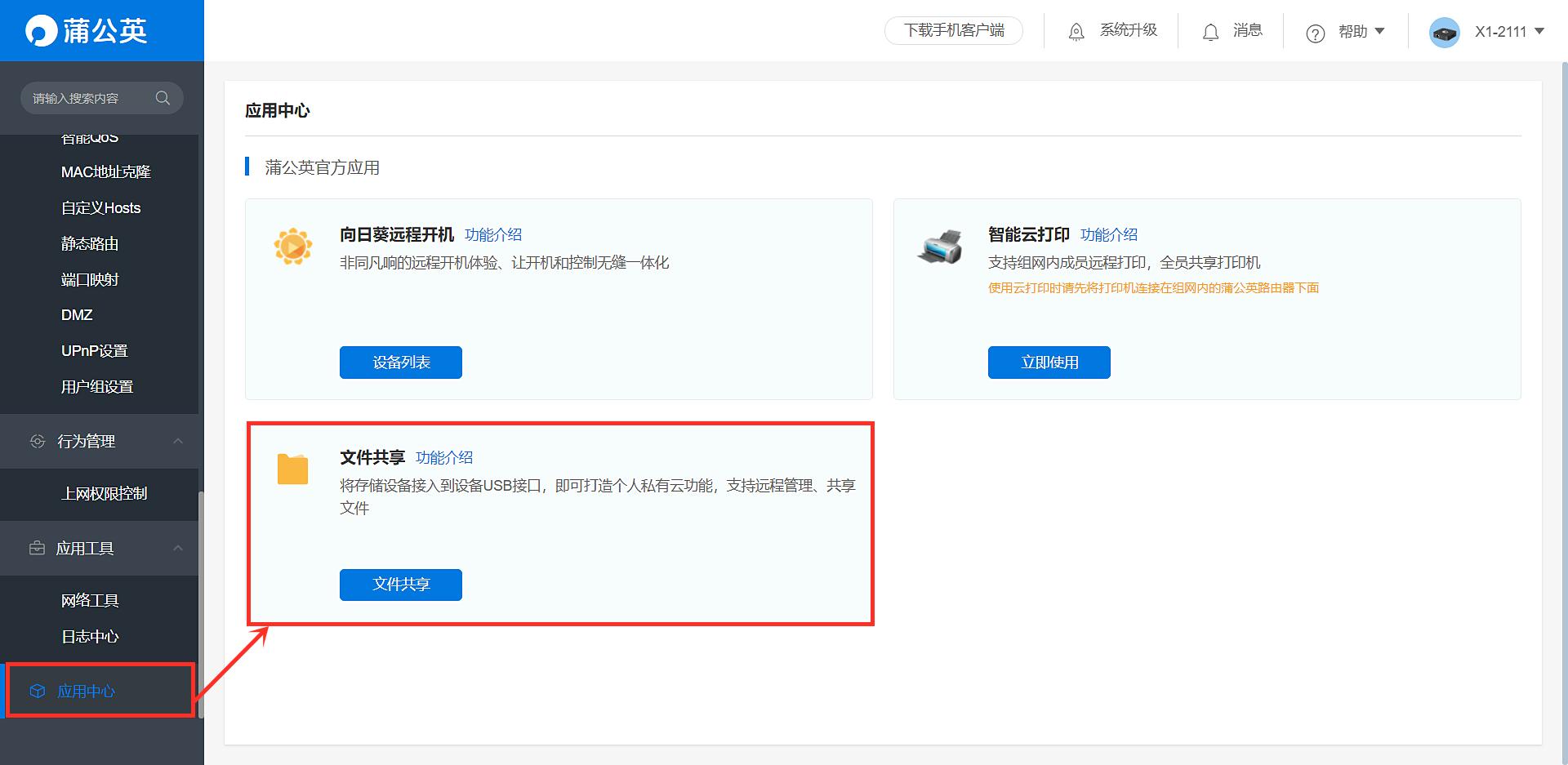Viewport: 1568px width, 765px height.
Task: Click the 支持组网内成员远程打印 description
Action: pyautogui.click(x=1125, y=263)
